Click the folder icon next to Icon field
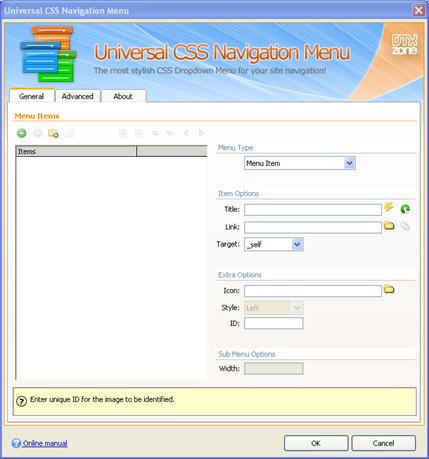Screen dimensions: 429x459 pos(389,289)
